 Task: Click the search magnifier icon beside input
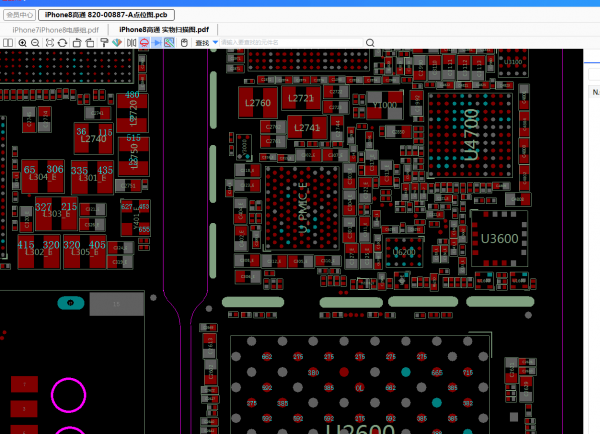(x=371, y=43)
